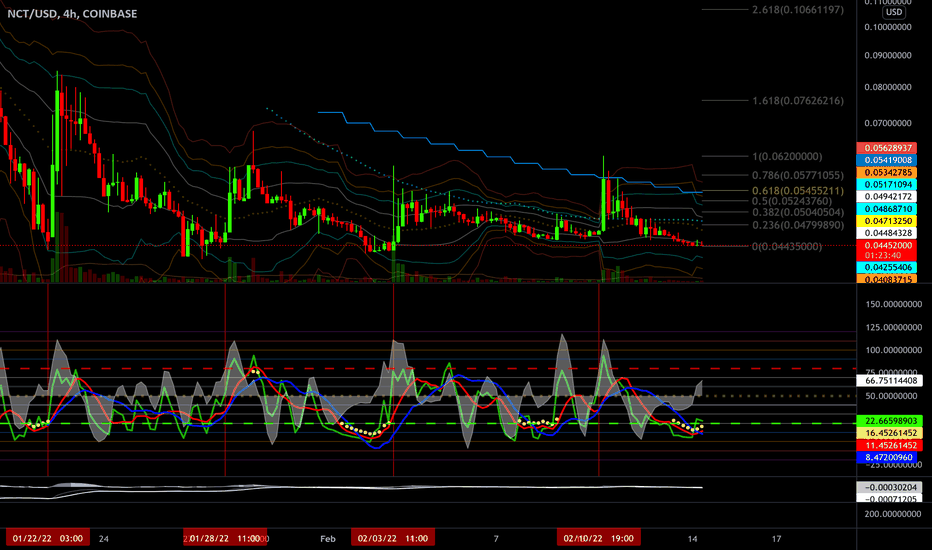Click the 01/22/22 03:00 date marker

[x=48, y=538]
